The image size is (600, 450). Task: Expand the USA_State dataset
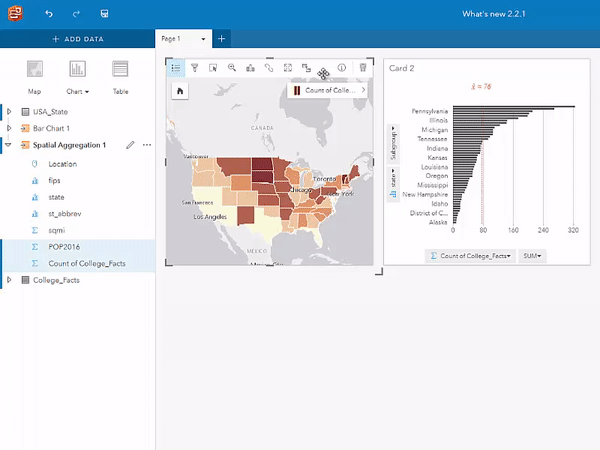click(x=9, y=112)
